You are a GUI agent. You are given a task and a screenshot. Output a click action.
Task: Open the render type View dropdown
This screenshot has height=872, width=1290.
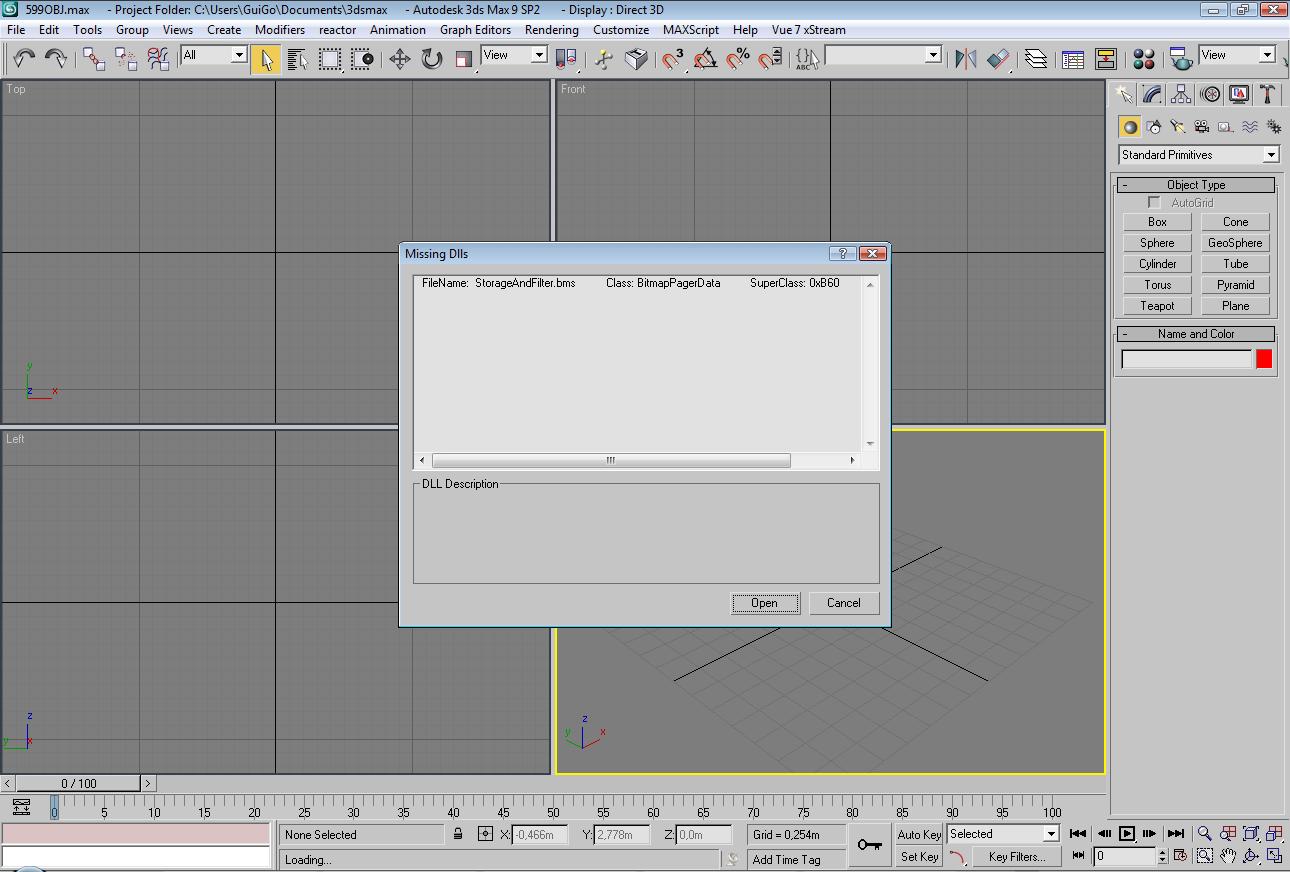coord(1238,55)
